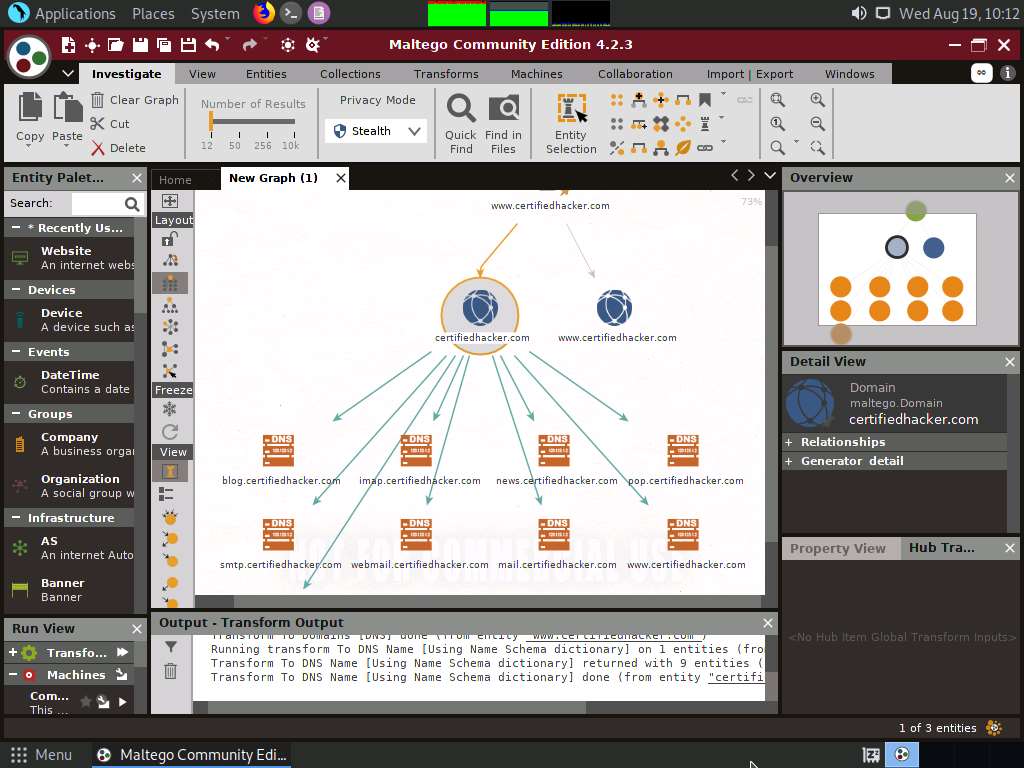Click the Undo arrow icon
This screenshot has height=768, width=1024.
point(212,44)
